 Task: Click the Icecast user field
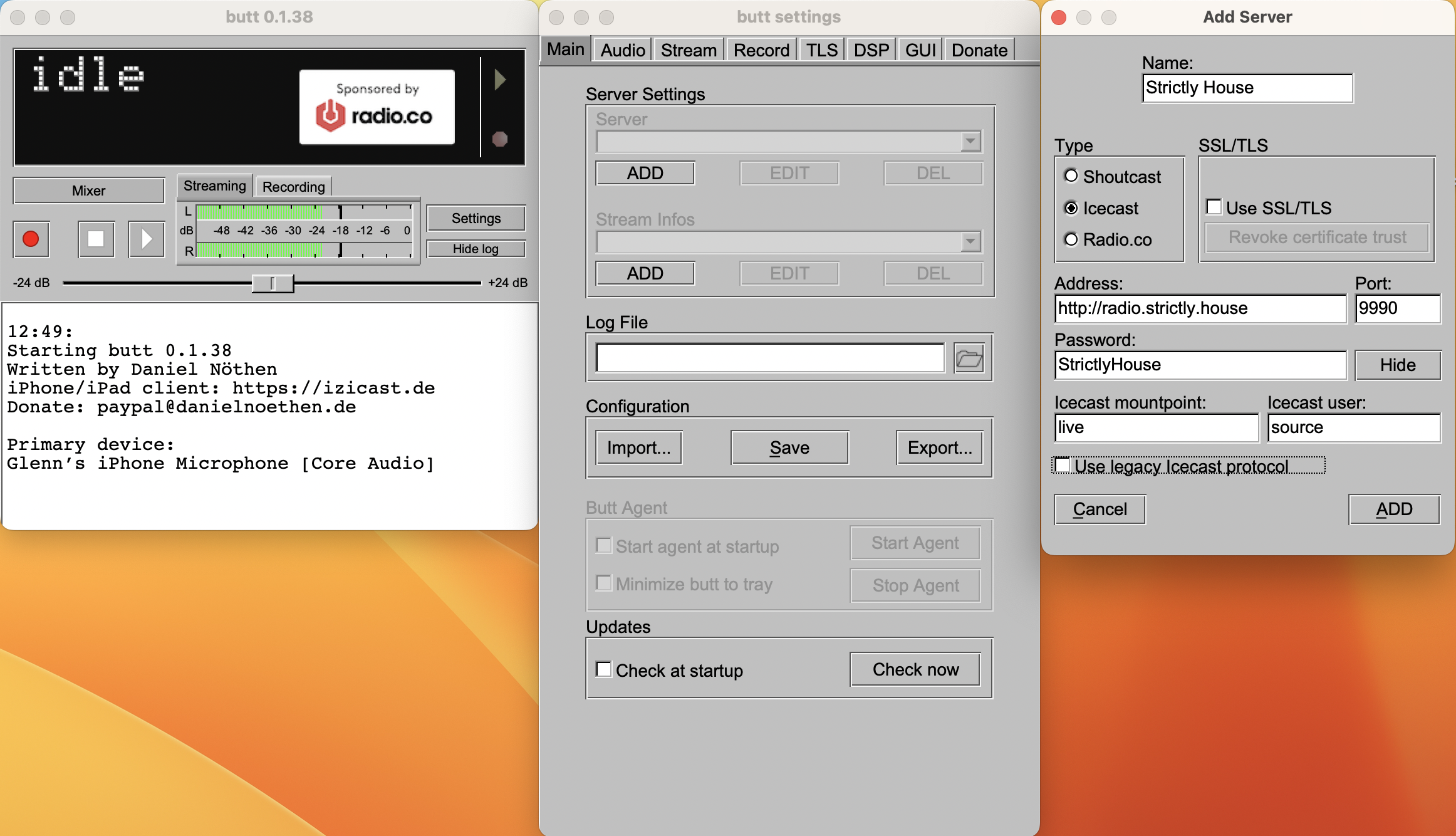1354,427
